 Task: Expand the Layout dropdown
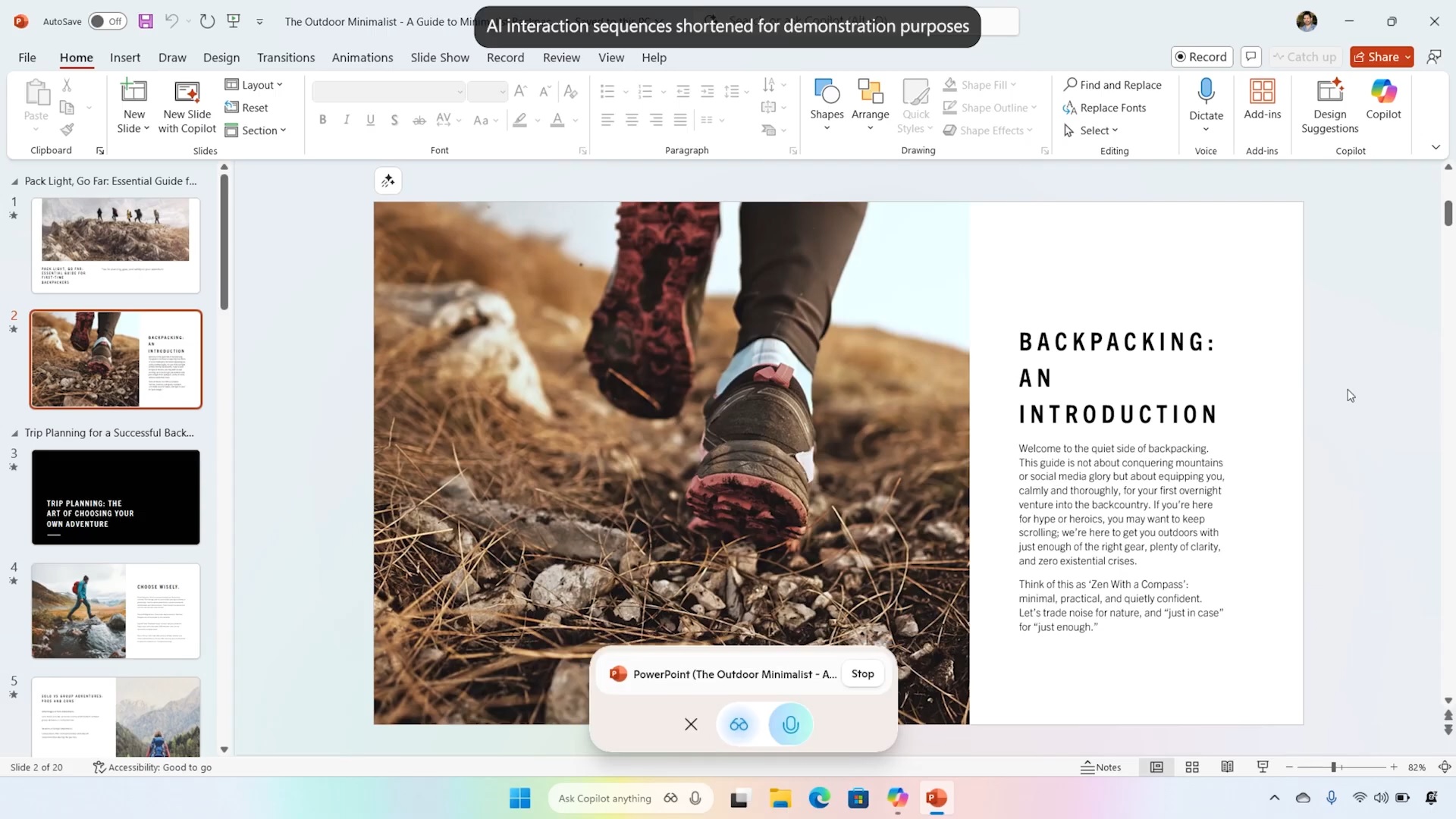click(x=254, y=85)
